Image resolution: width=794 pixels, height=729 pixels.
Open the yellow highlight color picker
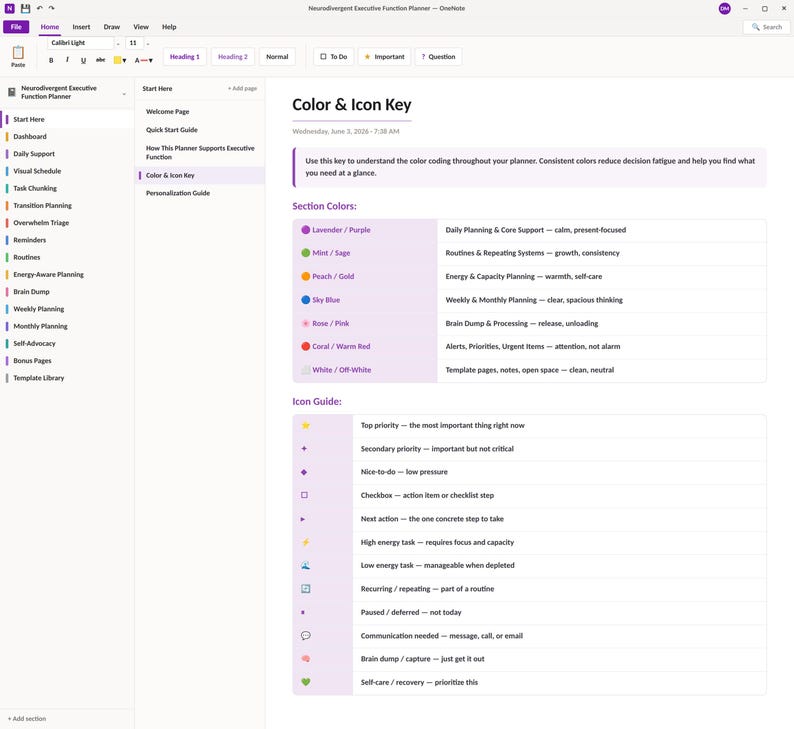(120, 60)
